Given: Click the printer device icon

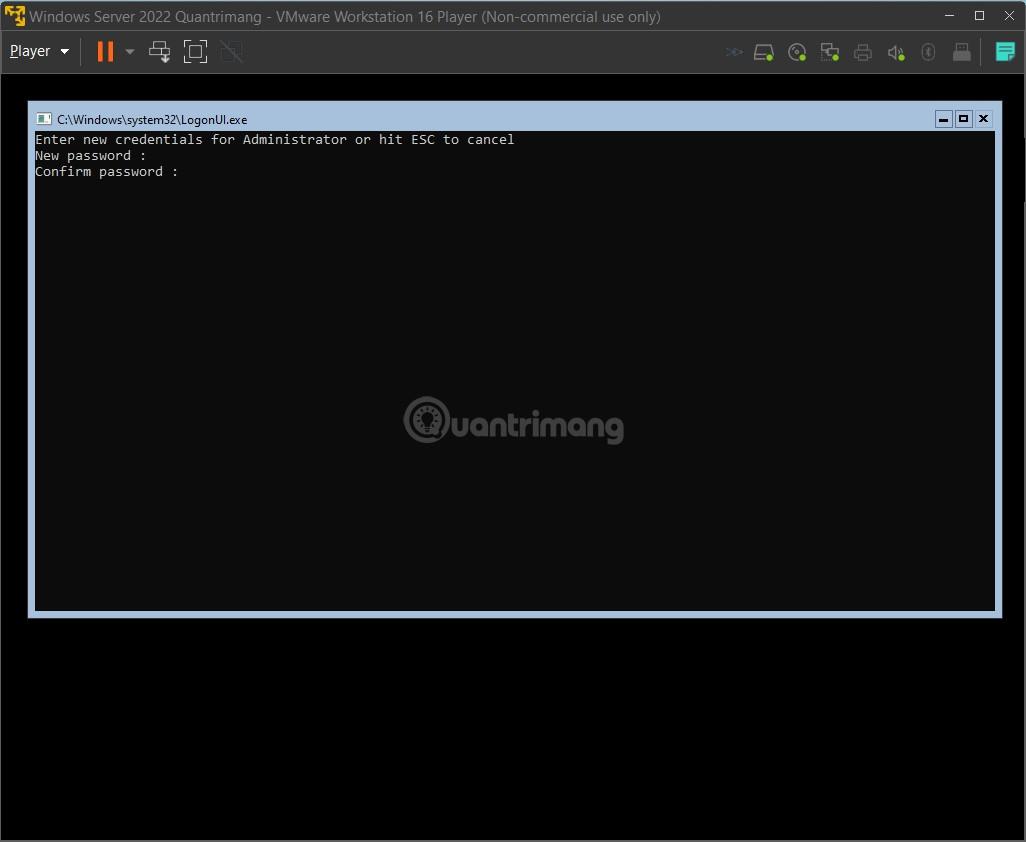Looking at the screenshot, I should click(x=862, y=52).
